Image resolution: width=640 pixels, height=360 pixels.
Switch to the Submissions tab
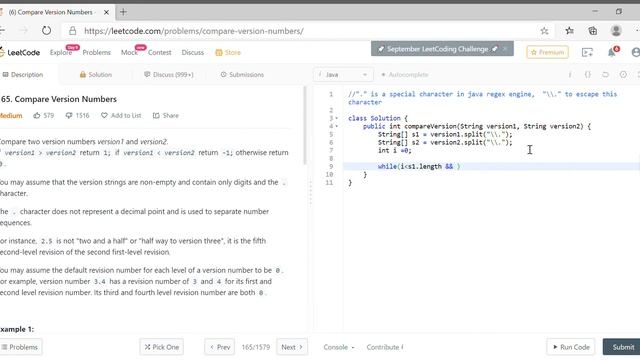pos(242,75)
